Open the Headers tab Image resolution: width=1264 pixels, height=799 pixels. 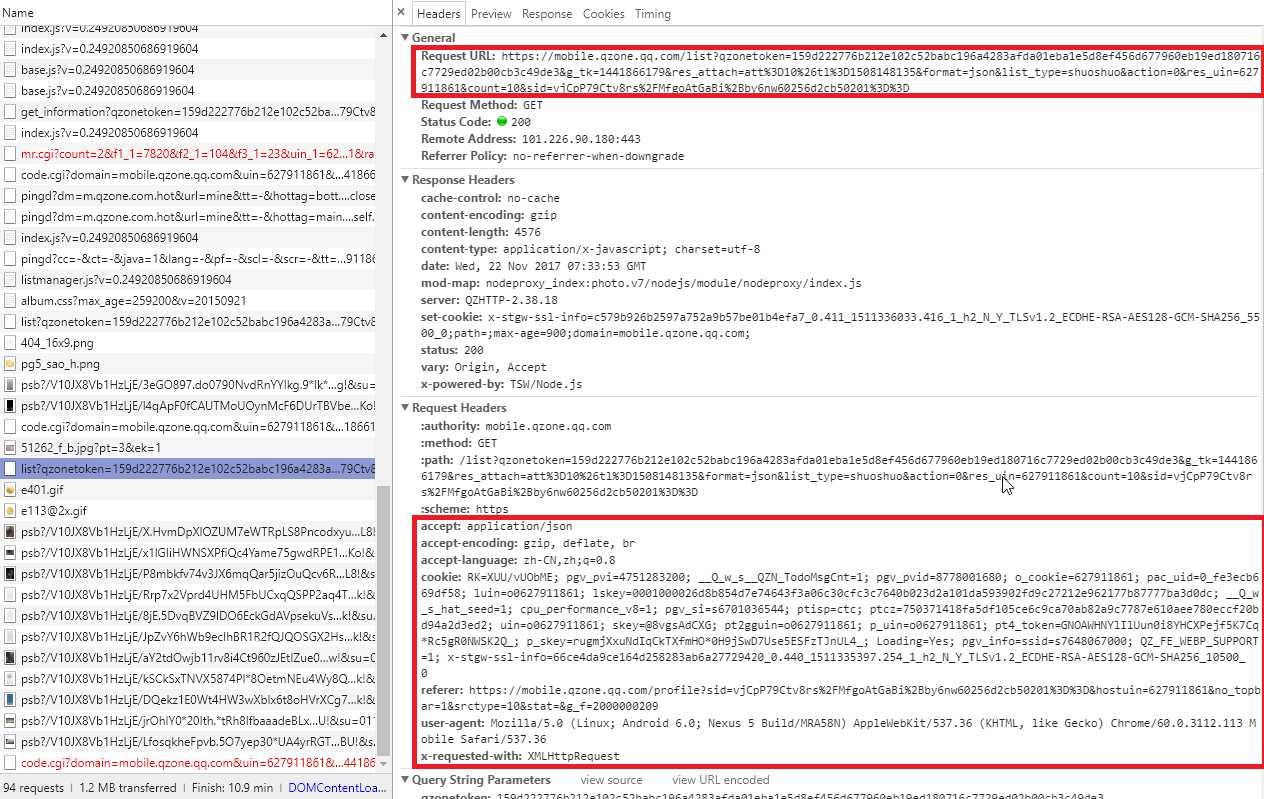click(439, 14)
